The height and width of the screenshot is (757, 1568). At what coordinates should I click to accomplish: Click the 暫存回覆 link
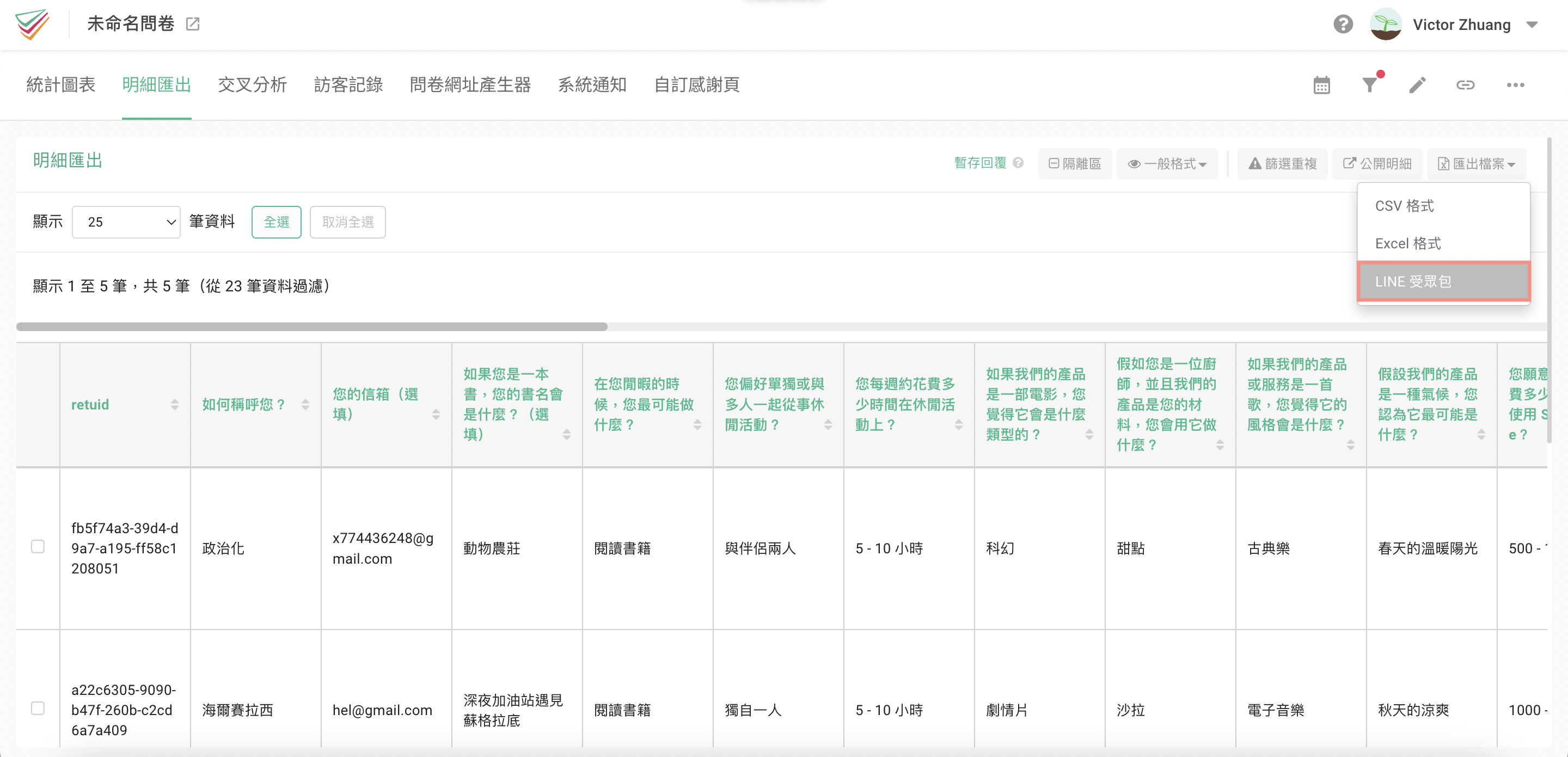pos(980,163)
